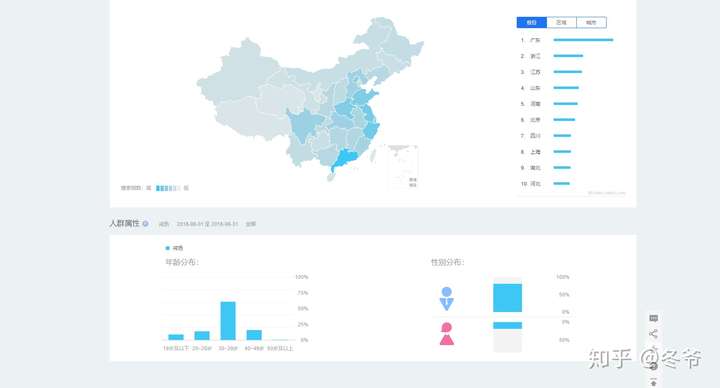Click the highlighted Guangdong province on map
Image resolution: width=720 pixels, height=388 pixels.
click(x=346, y=159)
